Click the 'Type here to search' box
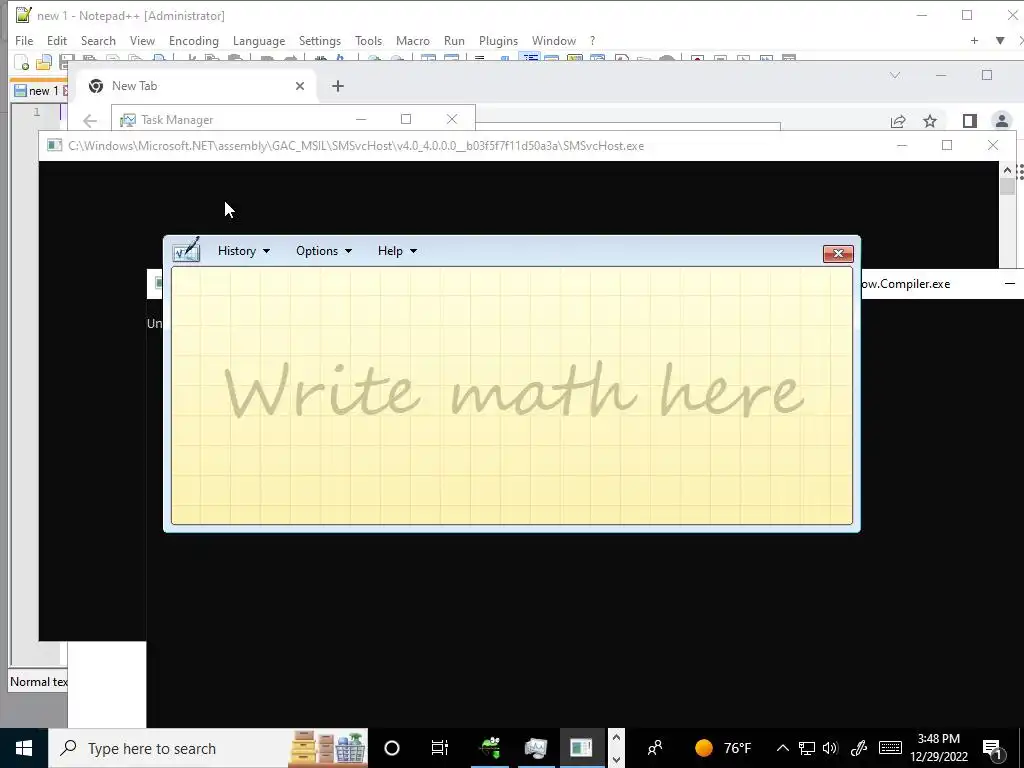This screenshot has height=768, width=1024. [x=208, y=748]
